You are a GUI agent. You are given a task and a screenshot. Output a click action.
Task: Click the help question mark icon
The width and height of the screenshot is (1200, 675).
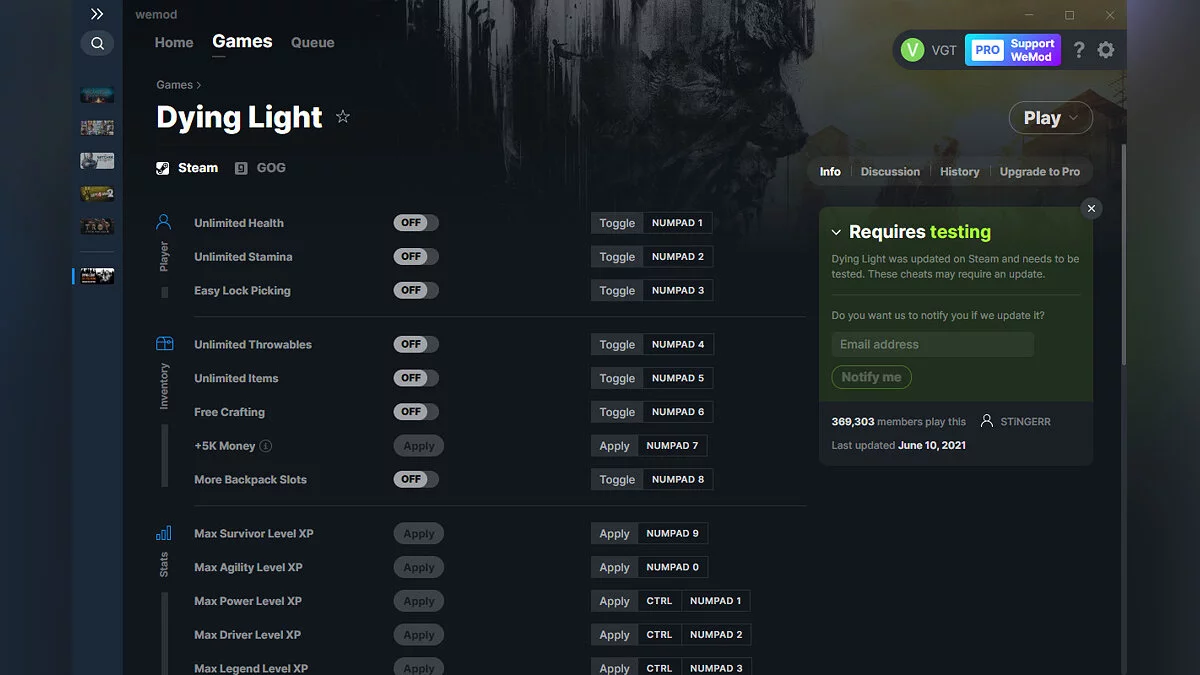tap(1078, 49)
